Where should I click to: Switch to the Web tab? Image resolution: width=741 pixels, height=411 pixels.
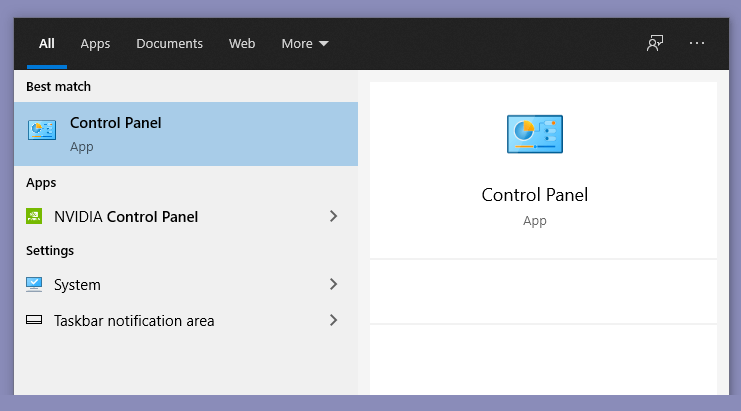tap(242, 43)
